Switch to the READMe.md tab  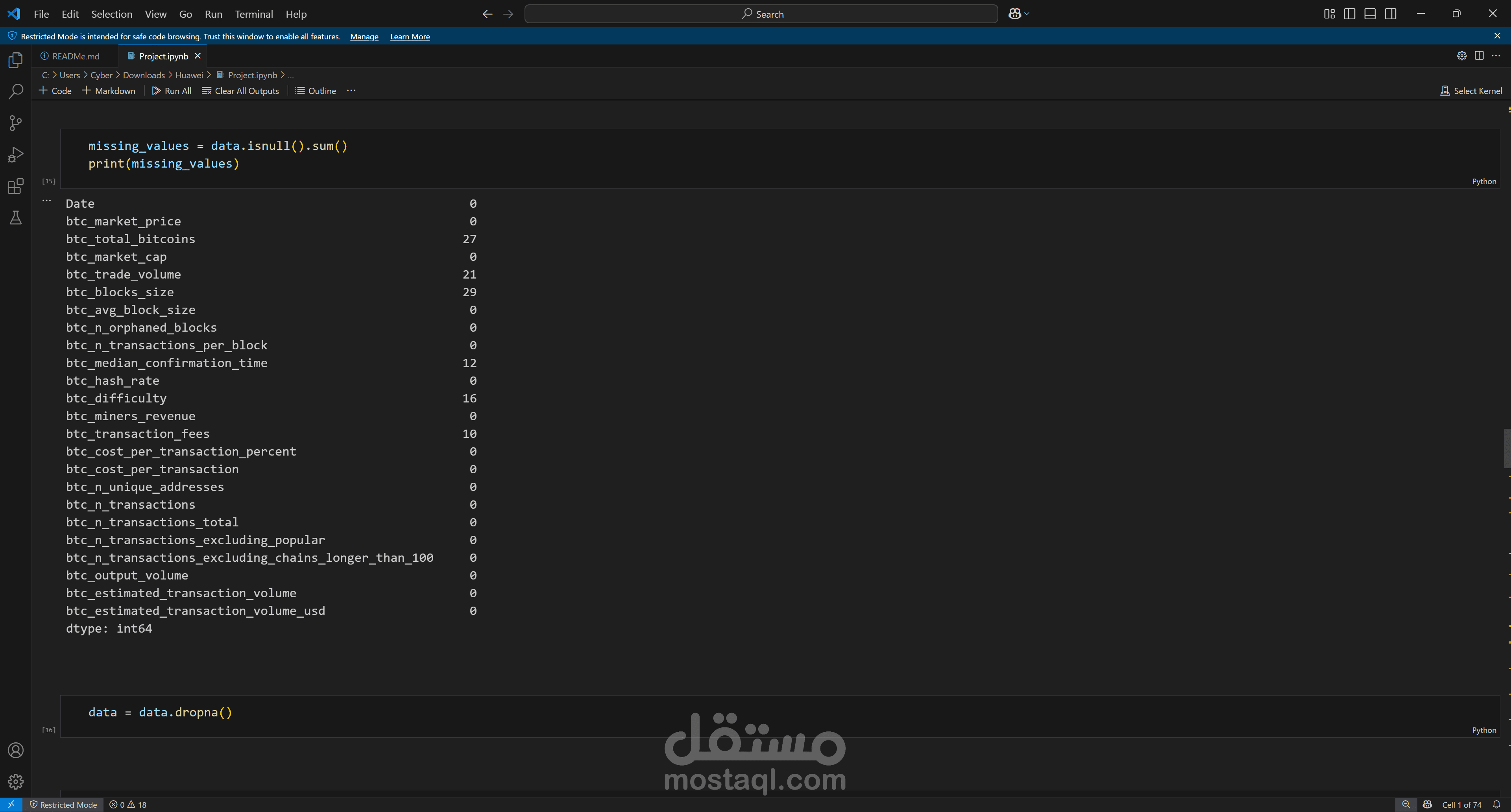point(75,56)
